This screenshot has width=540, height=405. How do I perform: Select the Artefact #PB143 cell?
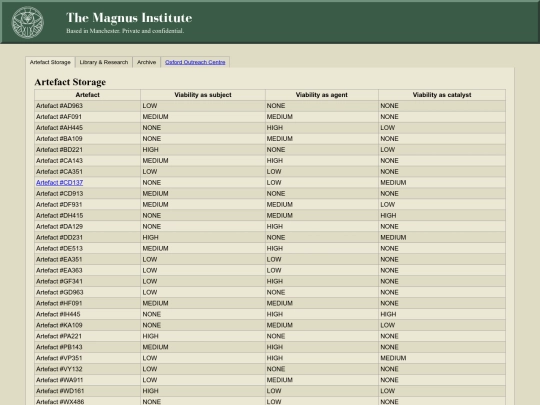[x=87, y=347]
